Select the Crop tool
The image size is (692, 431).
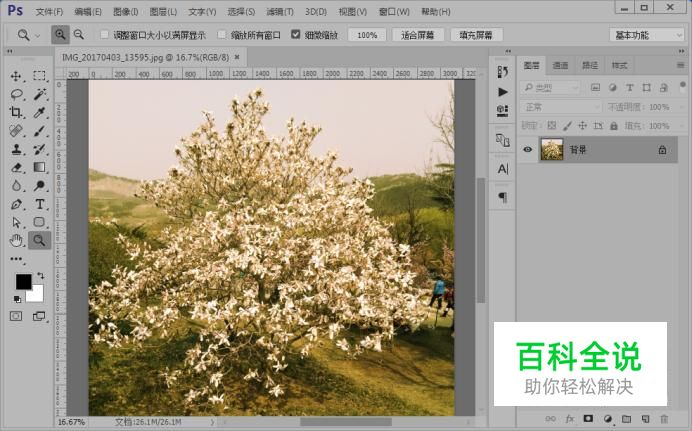(16, 112)
